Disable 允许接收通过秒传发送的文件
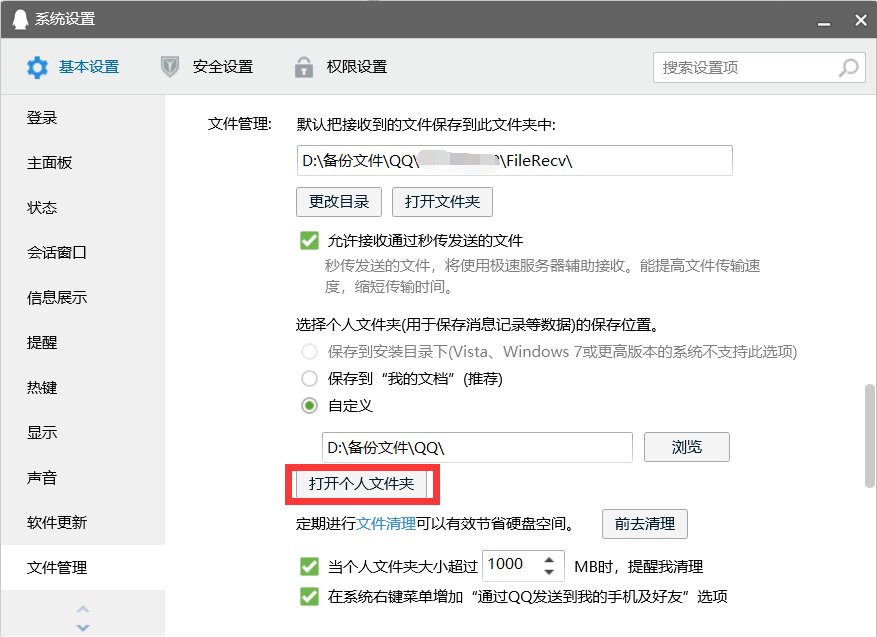Screen dimensions: 877x637 click(x=310, y=240)
